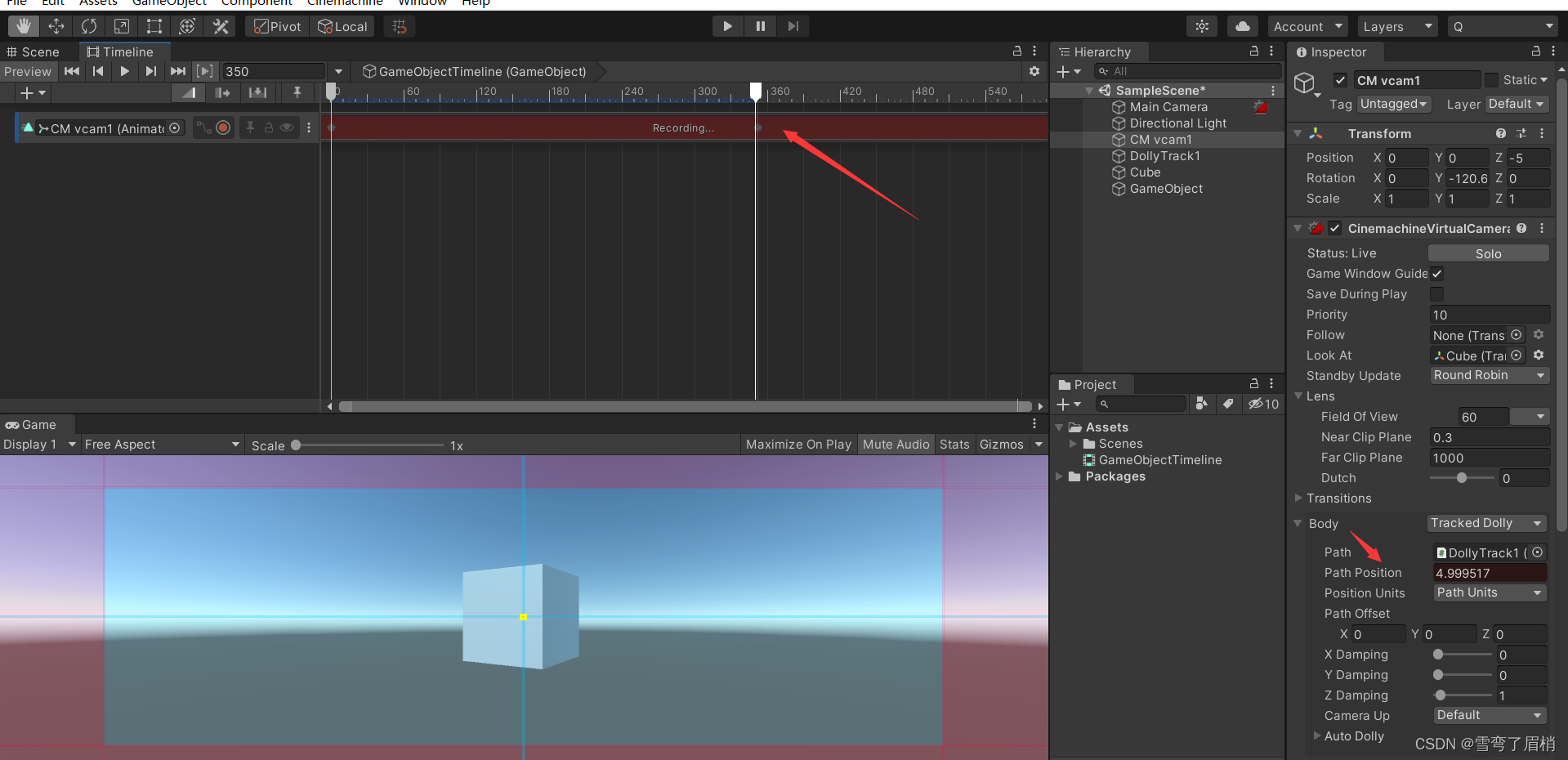Open the Standby Update dropdown
The width and height of the screenshot is (1568, 760).
pyautogui.click(x=1488, y=375)
